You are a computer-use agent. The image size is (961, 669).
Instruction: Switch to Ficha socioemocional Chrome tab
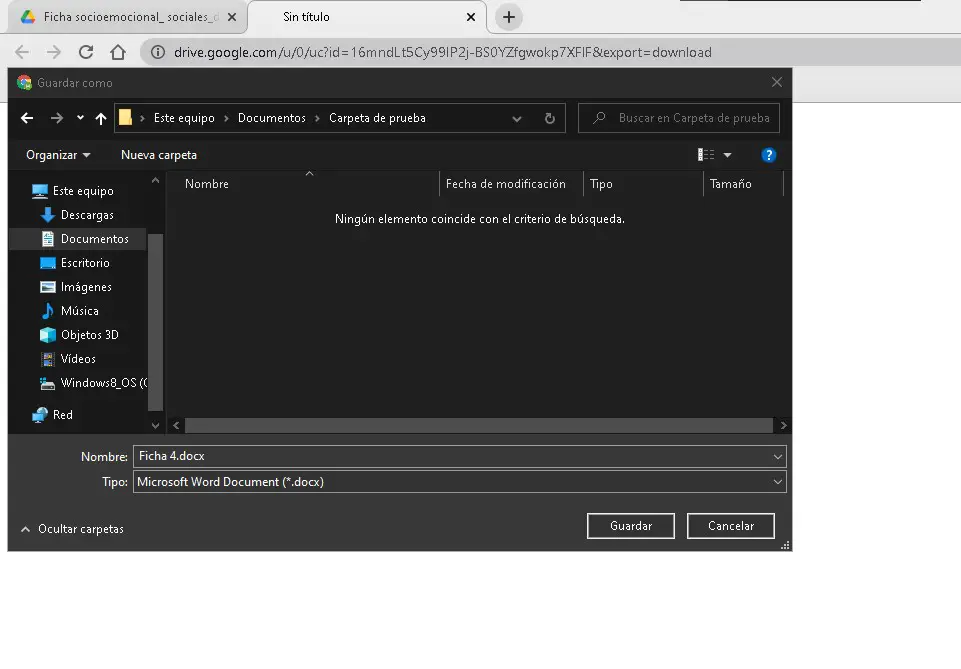click(127, 17)
